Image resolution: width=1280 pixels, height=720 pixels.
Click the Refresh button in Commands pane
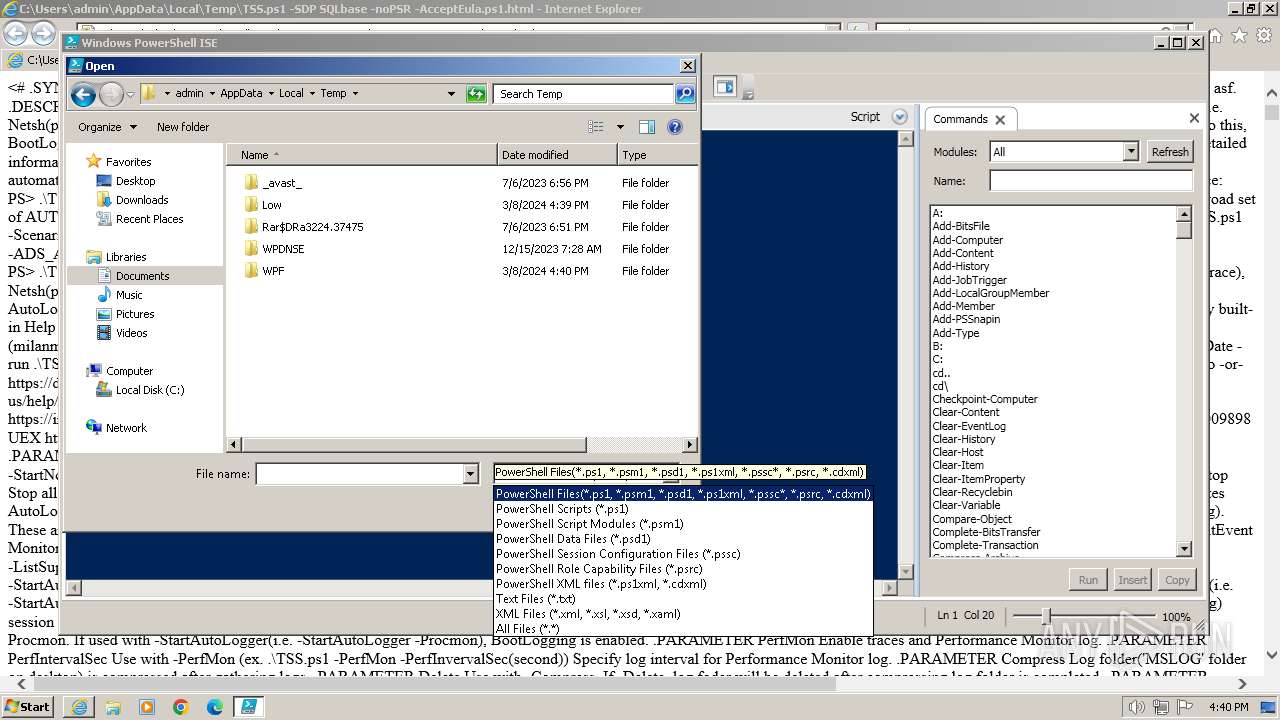[1169, 152]
